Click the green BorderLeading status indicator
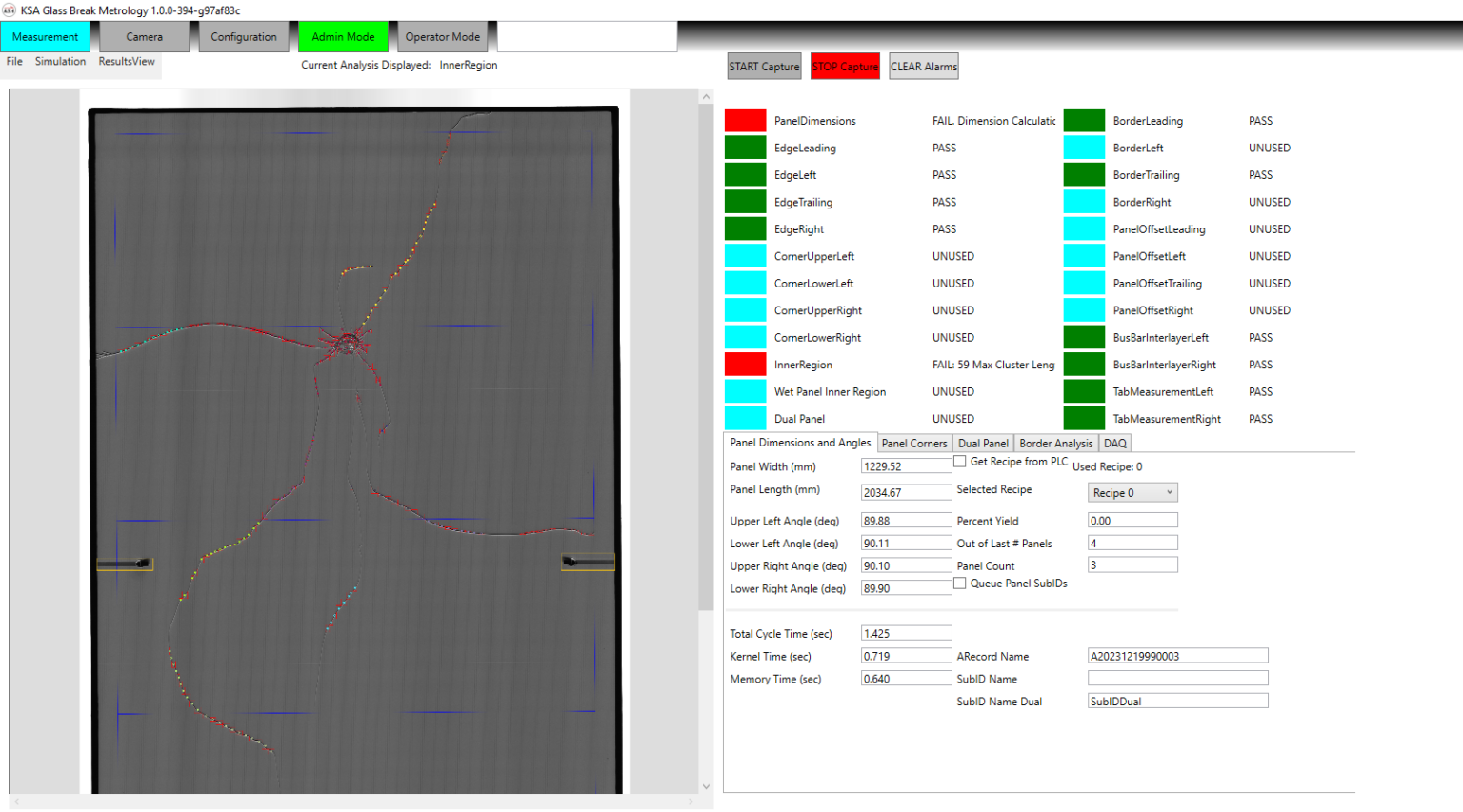 (x=1084, y=120)
